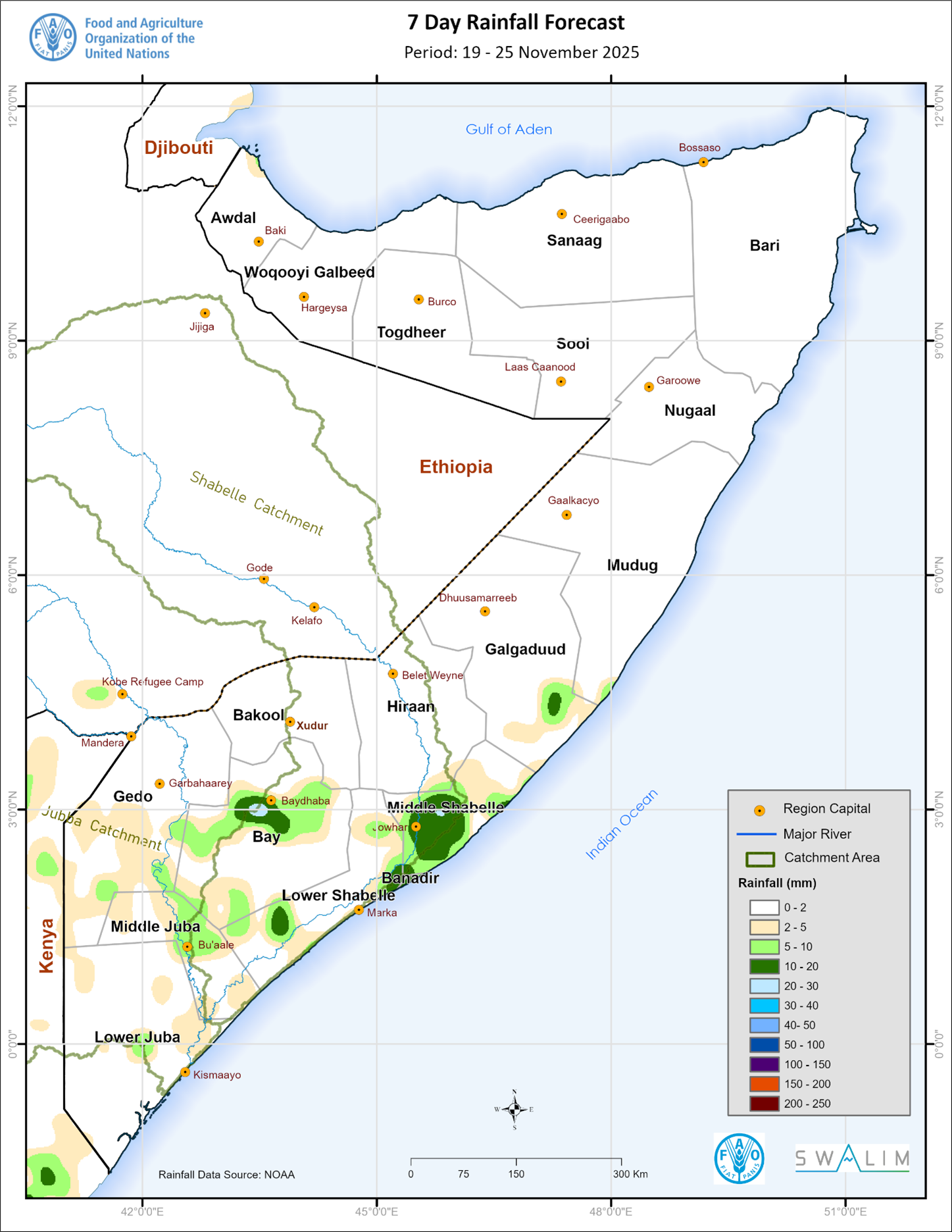Click the Gulf of Aden label

coord(509,130)
